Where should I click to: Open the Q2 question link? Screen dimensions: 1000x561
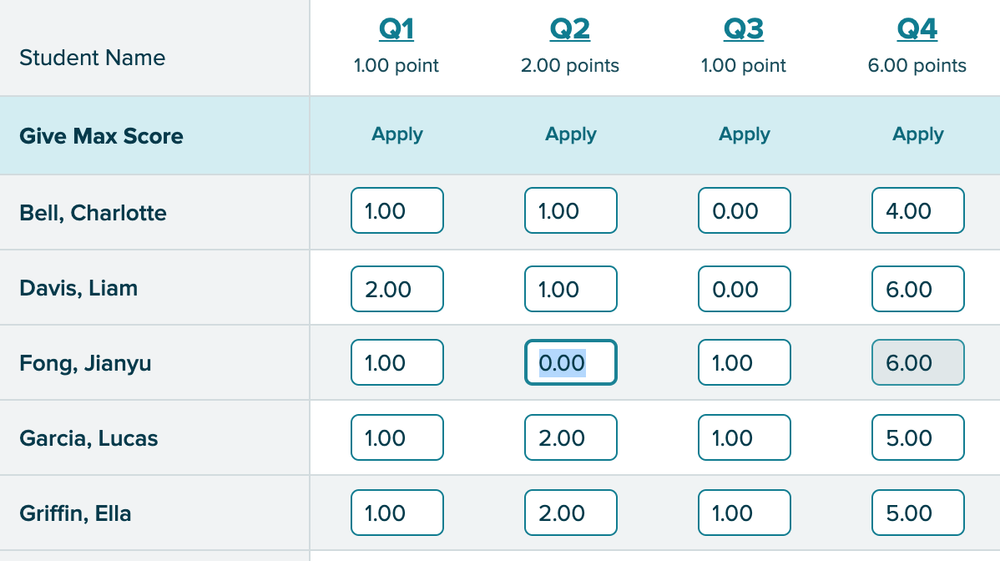click(x=570, y=30)
